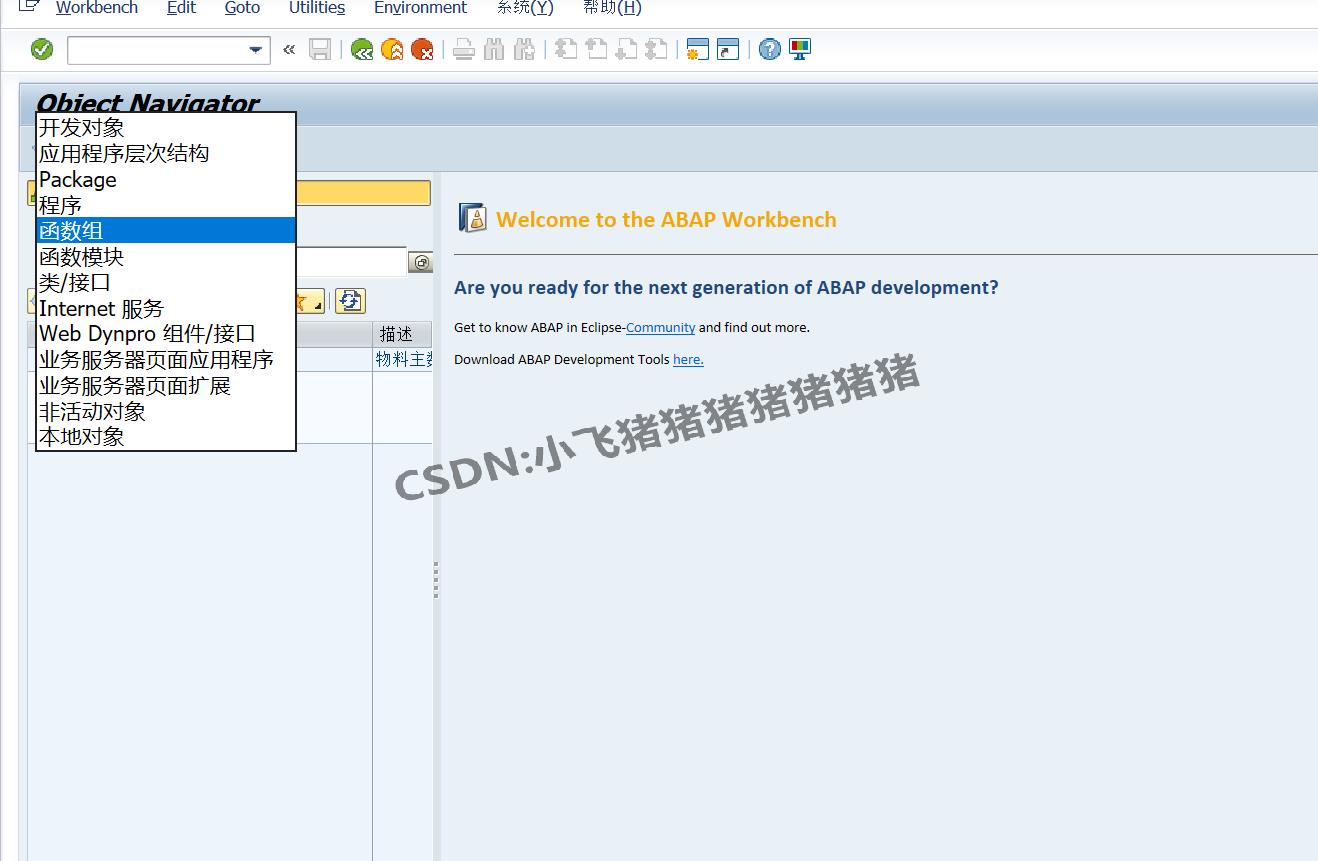1318x861 pixels.
Task: Choose 非活动对象 from the list
Action: tap(166, 412)
